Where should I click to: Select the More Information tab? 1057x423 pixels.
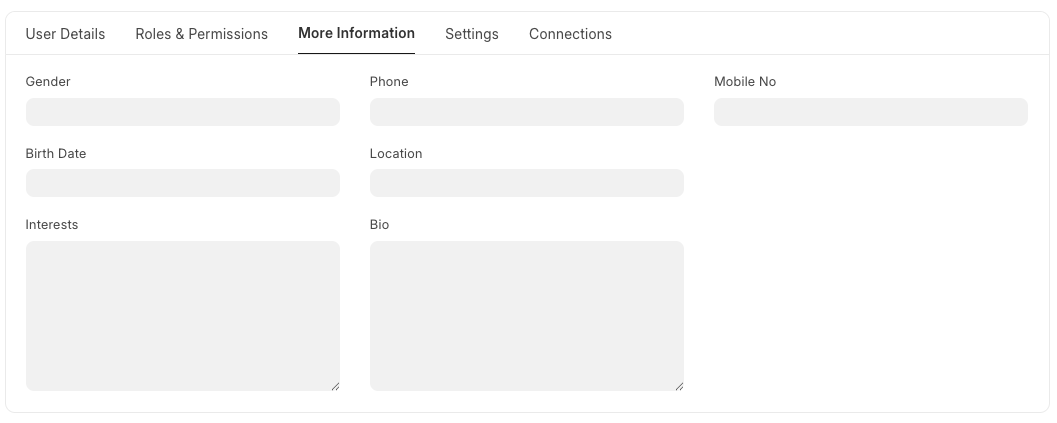click(356, 34)
